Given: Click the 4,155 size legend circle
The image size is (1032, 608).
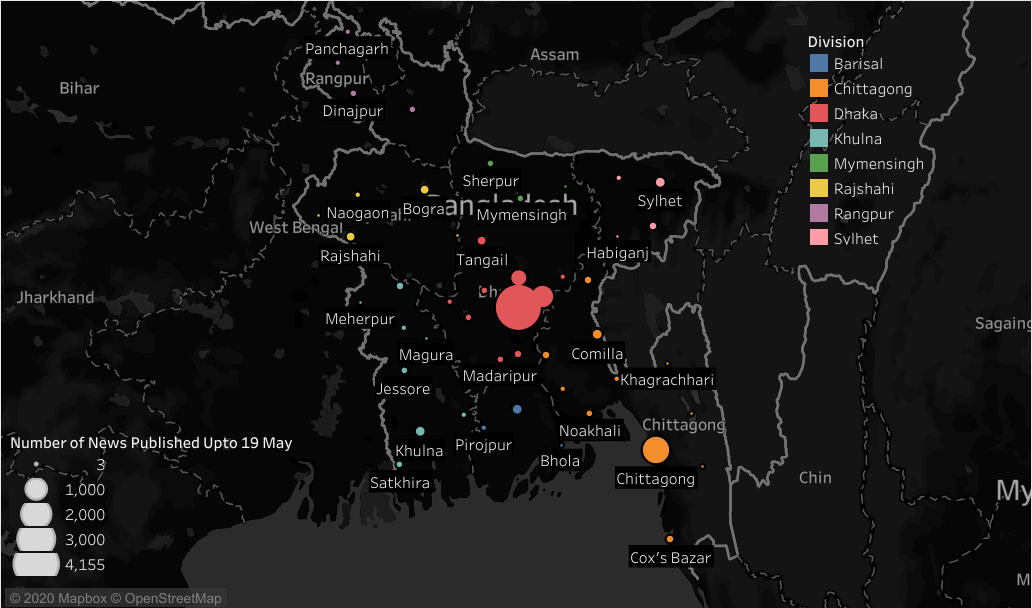Looking at the screenshot, I should coord(36,565).
